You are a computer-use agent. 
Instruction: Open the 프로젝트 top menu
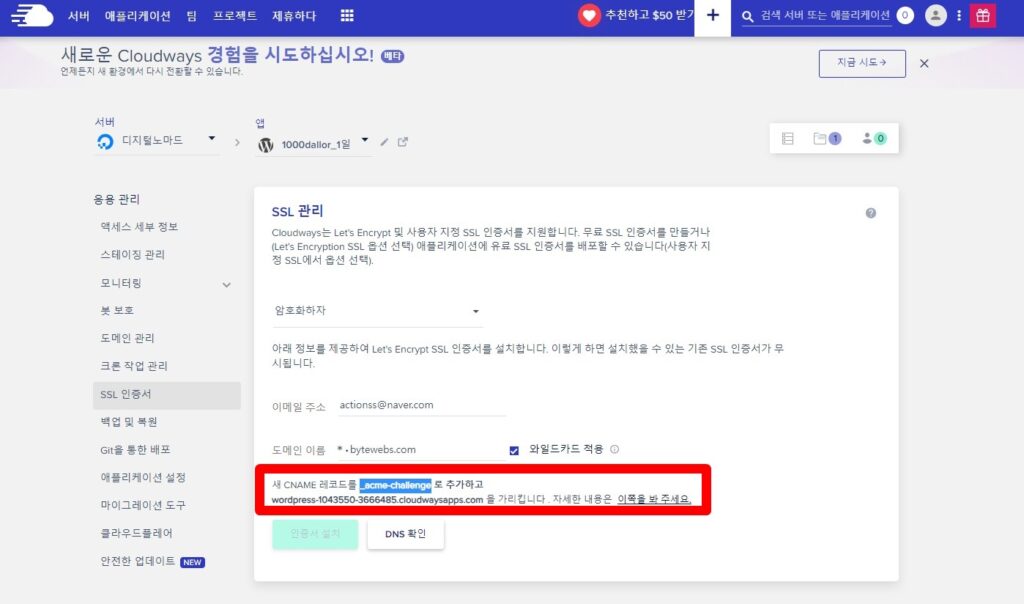coord(234,15)
